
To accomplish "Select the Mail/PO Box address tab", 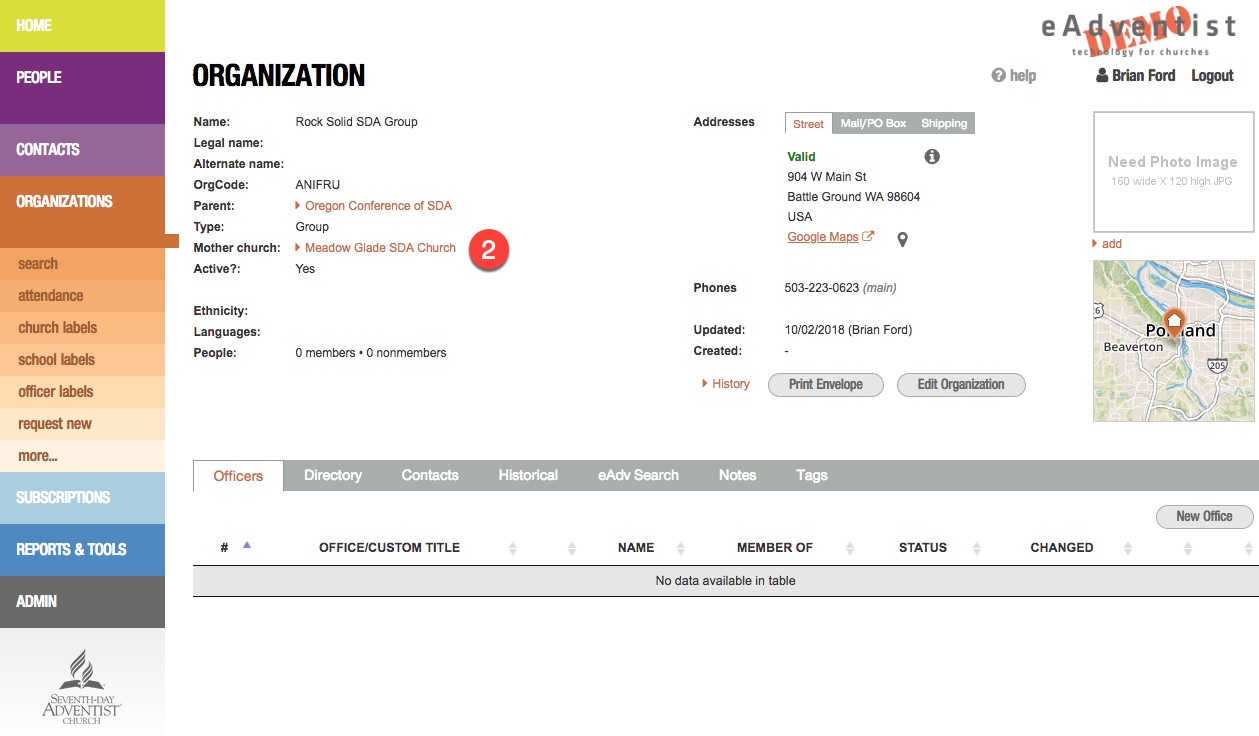I will coord(873,124).
